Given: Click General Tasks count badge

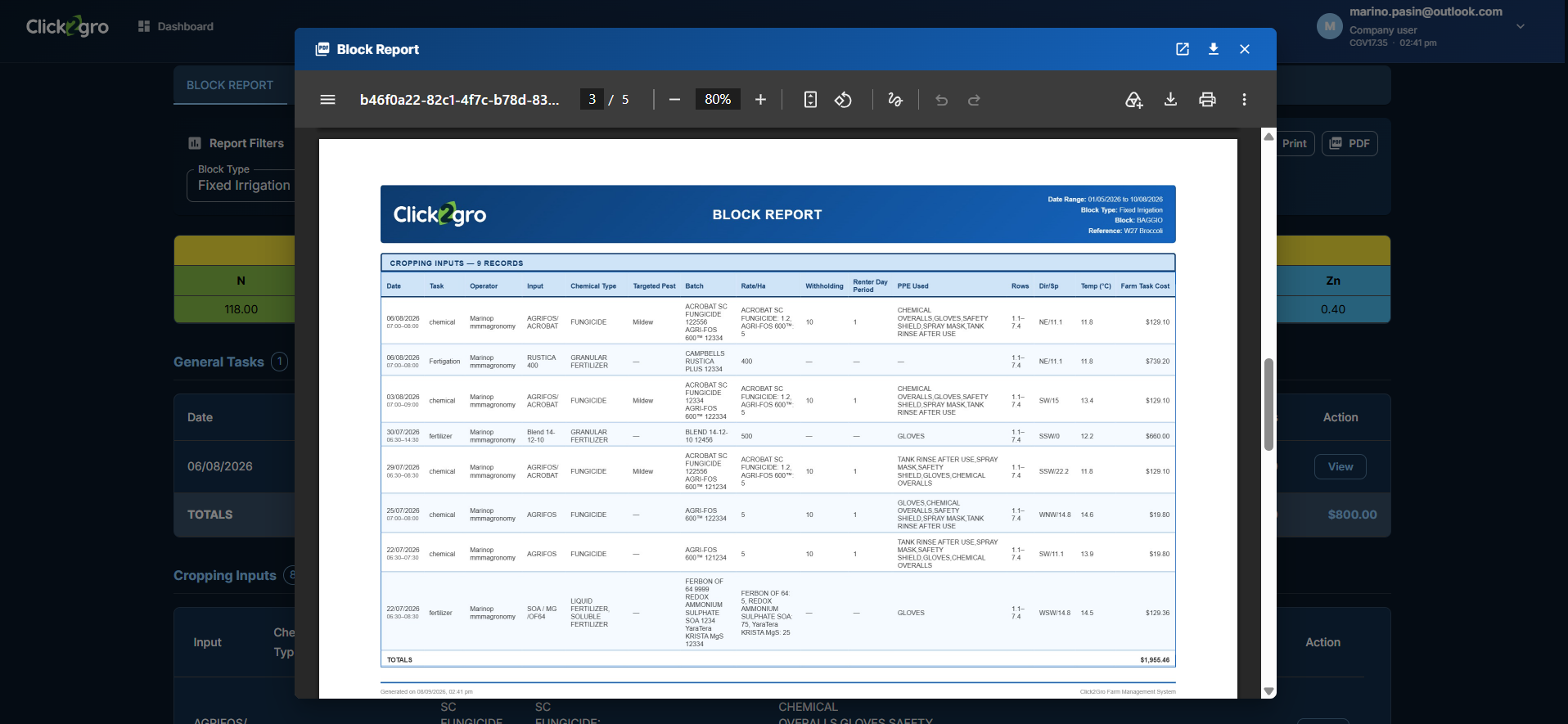Looking at the screenshot, I should [x=279, y=362].
